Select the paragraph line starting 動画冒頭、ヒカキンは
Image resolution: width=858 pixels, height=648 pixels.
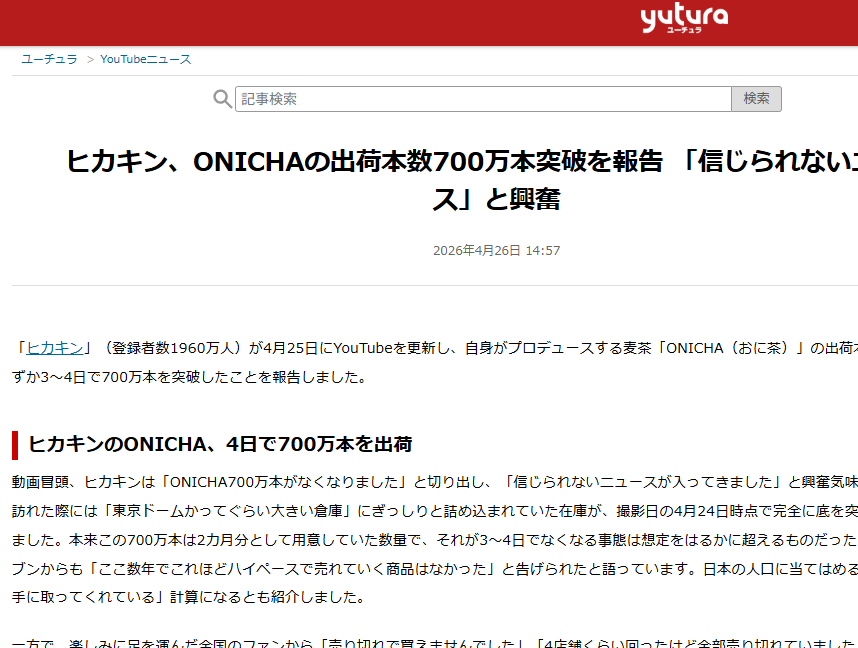tap(435, 482)
